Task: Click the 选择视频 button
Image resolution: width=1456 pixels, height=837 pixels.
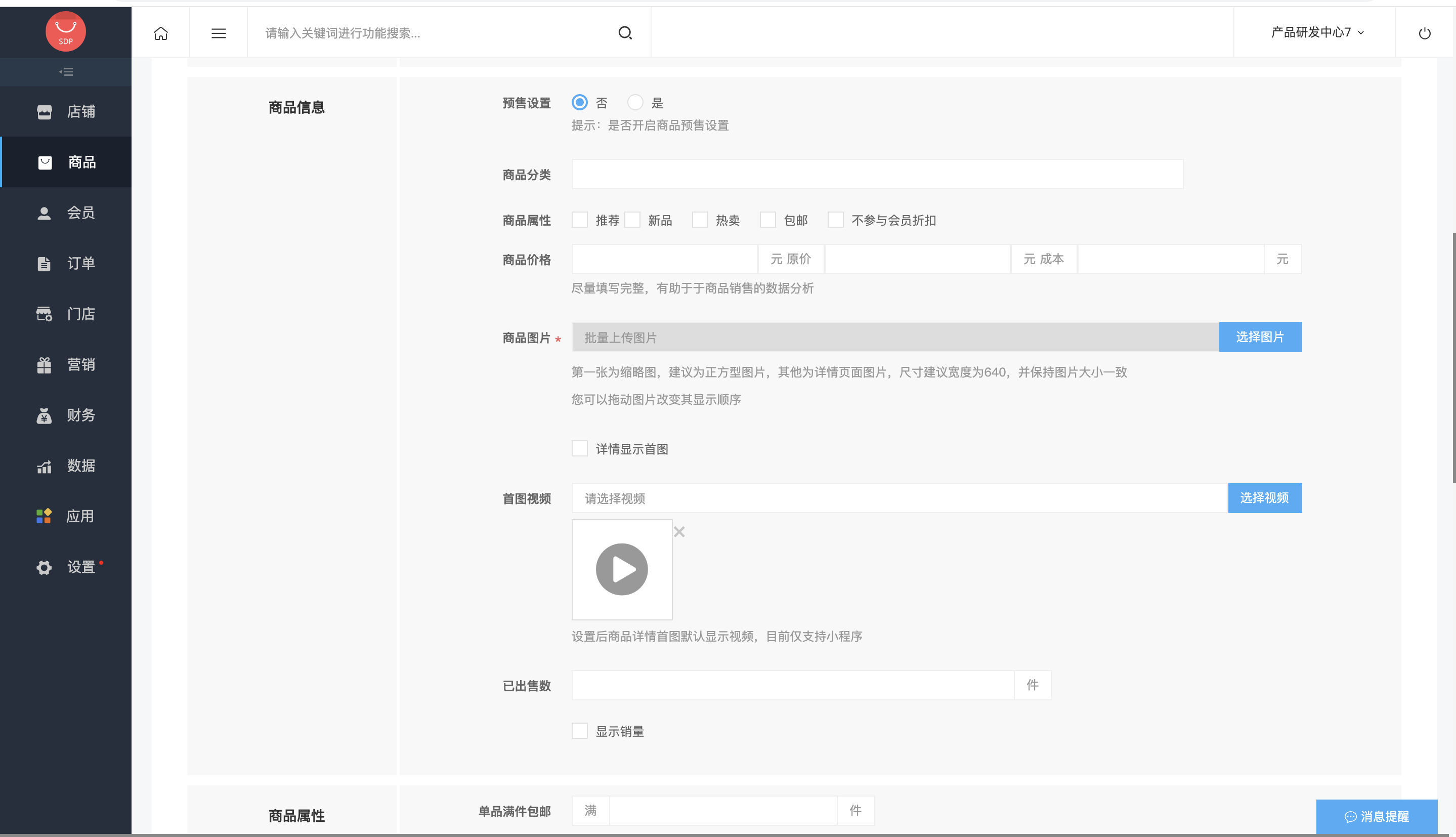Action: (x=1265, y=498)
